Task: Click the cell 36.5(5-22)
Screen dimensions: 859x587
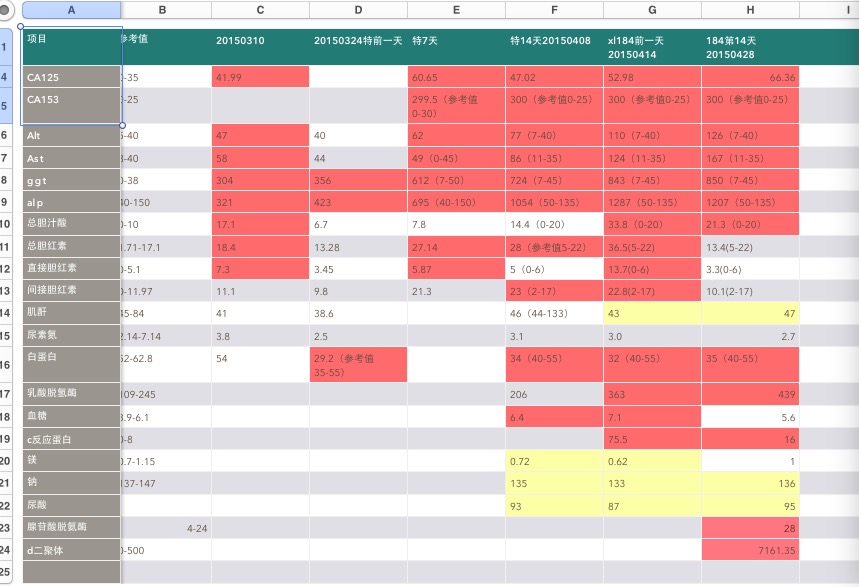Action: point(652,247)
